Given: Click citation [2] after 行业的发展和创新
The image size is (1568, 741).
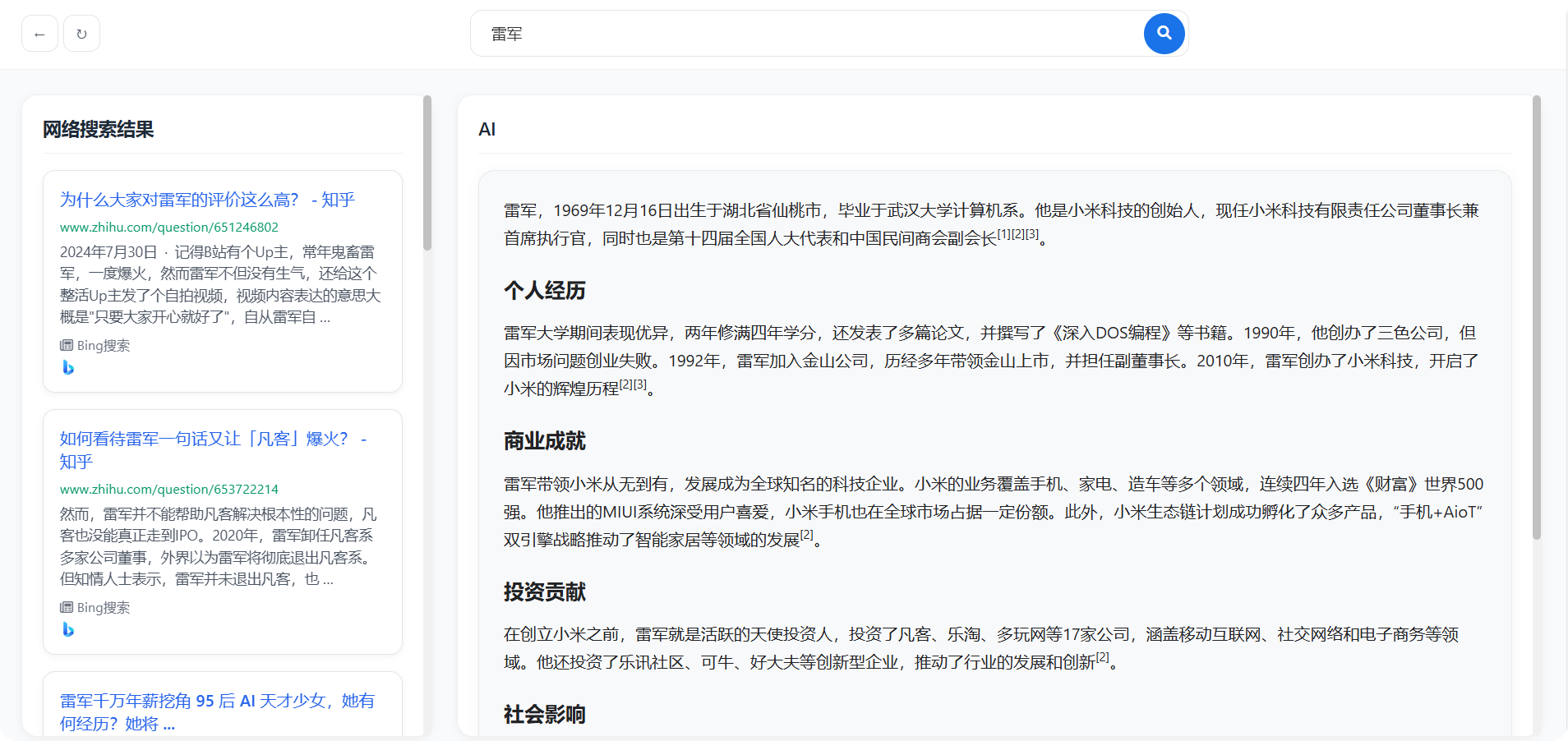Looking at the screenshot, I should point(1103,657).
